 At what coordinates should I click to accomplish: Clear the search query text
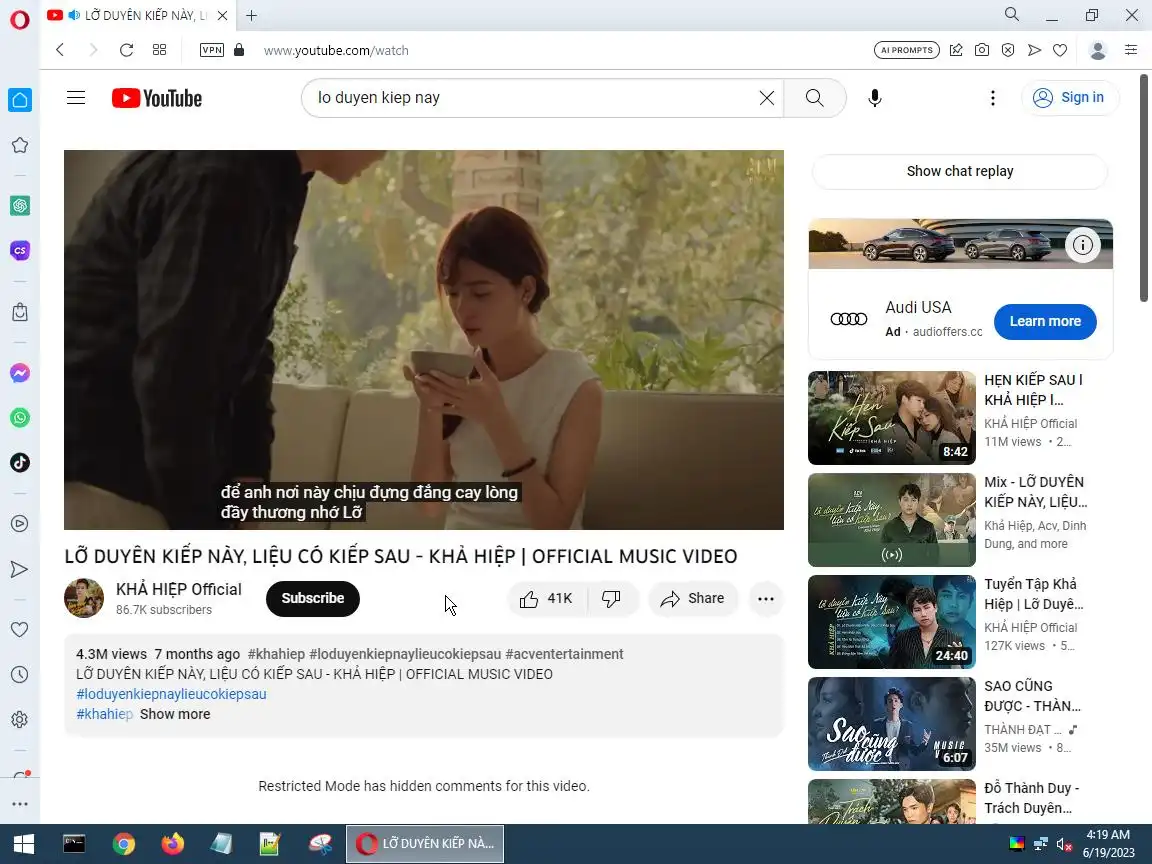[x=766, y=98]
